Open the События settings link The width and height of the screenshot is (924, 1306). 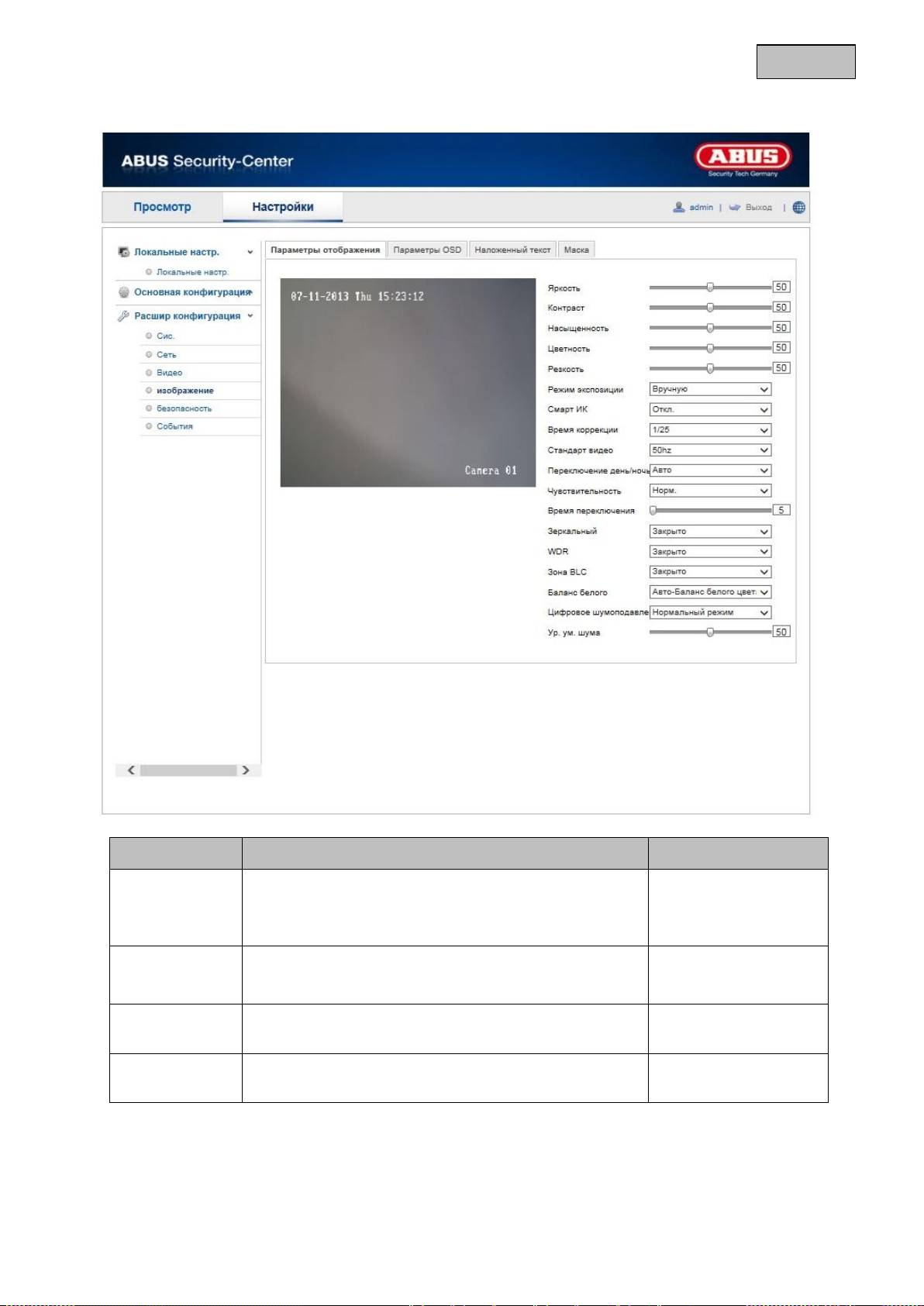(x=174, y=426)
